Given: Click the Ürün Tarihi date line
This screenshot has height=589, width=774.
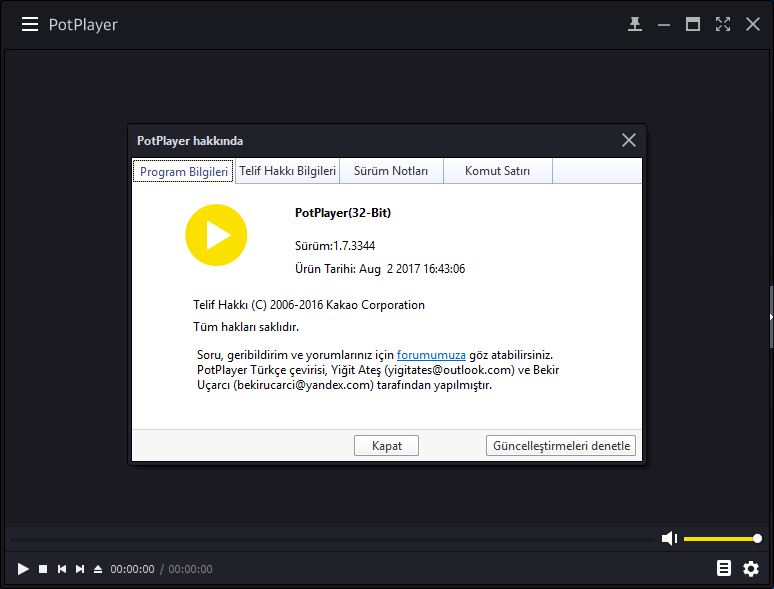Looking at the screenshot, I should (x=380, y=269).
